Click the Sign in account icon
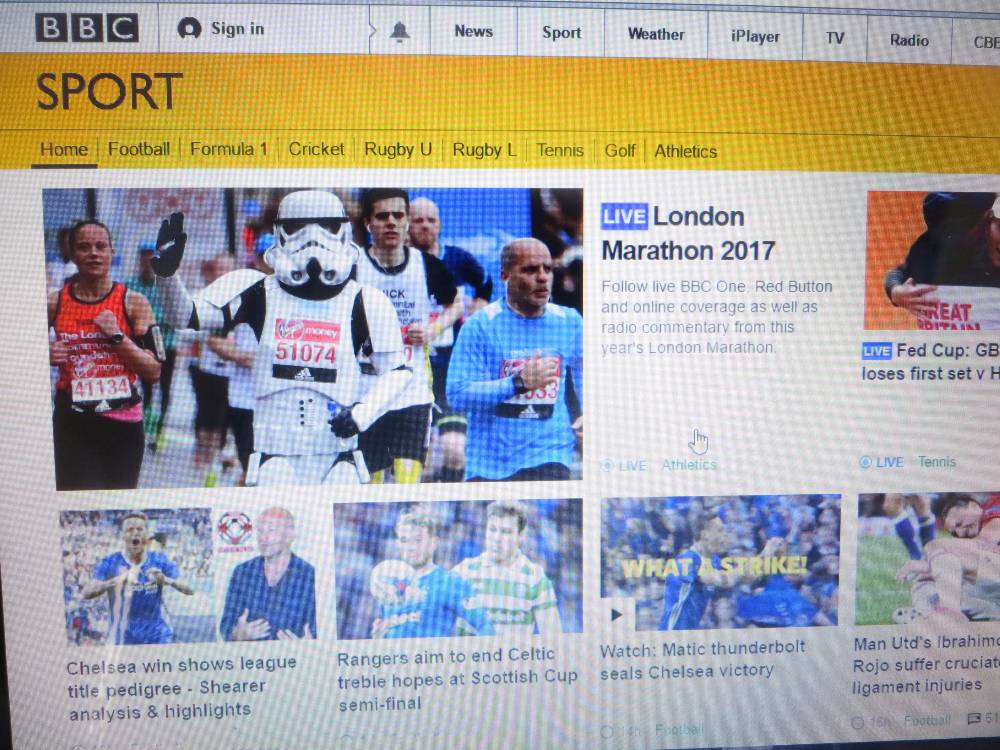Image resolution: width=1000 pixels, height=750 pixels. (189, 28)
